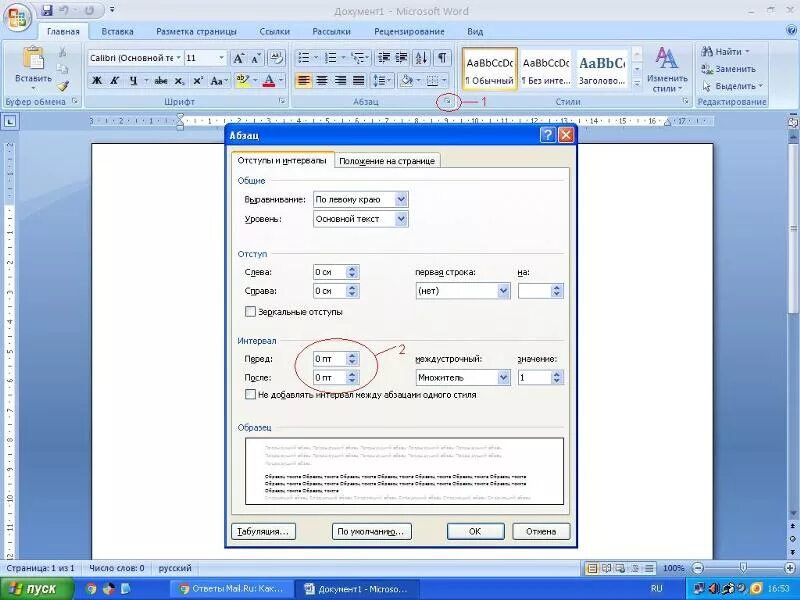Increase font size with grow icon
The image size is (800, 600).
coord(238,58)
